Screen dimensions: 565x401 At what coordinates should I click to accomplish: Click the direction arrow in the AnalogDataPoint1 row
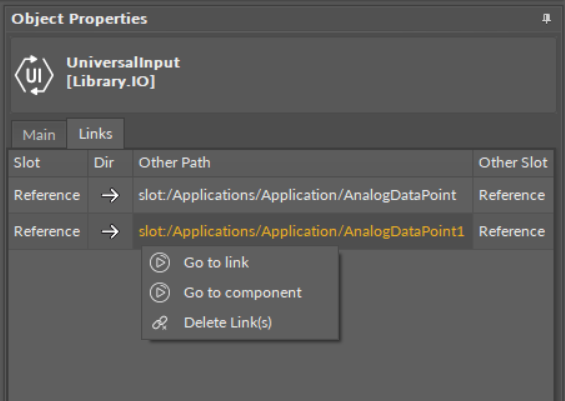[x=110, y=231]
